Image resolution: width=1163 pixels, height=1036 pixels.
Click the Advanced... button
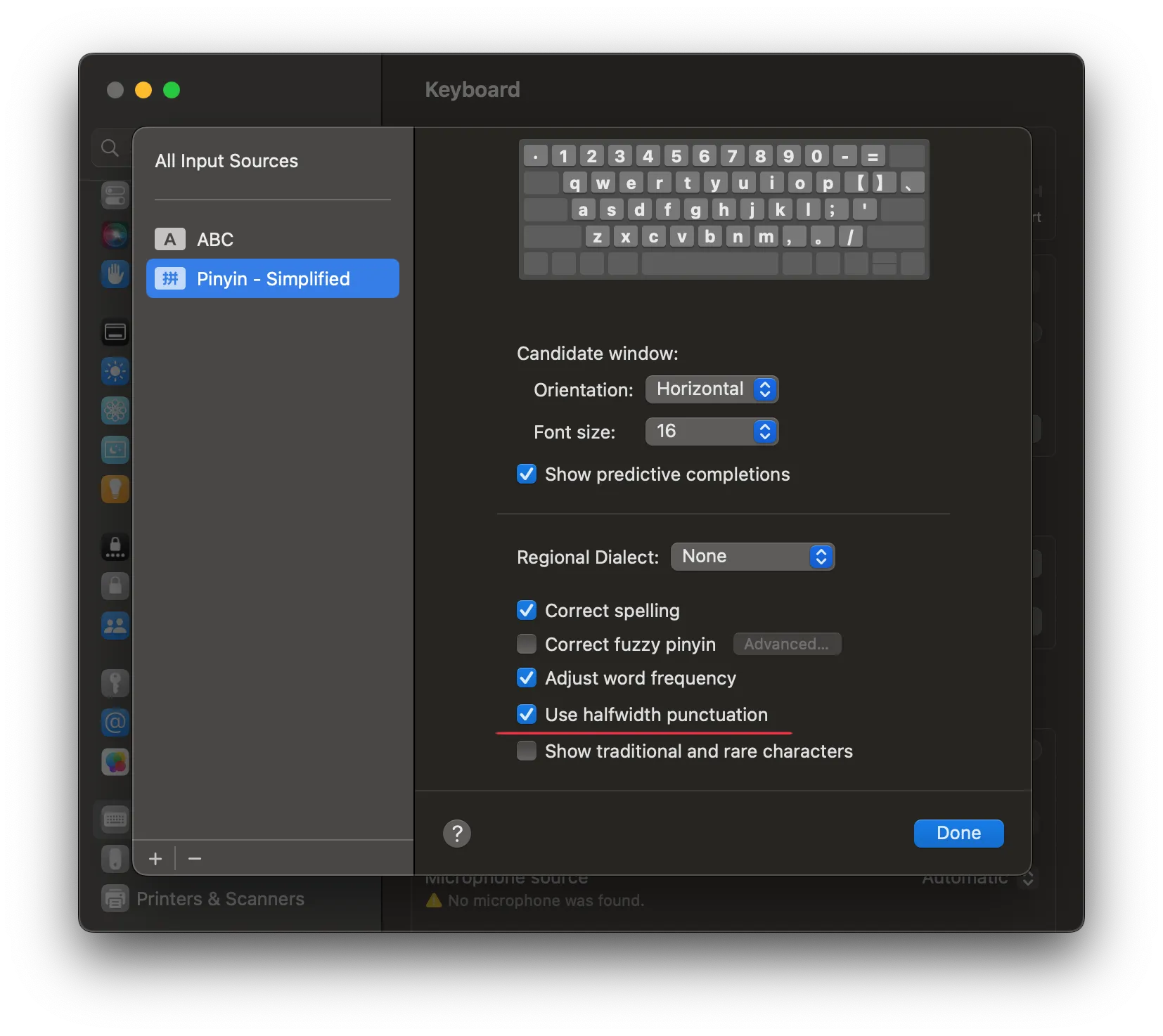coord(787,645)
